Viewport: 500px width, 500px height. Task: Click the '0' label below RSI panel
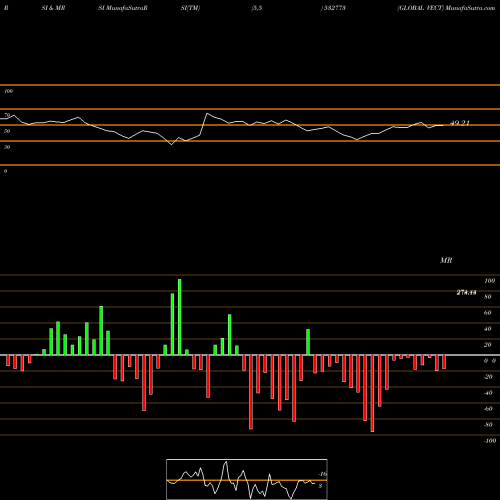[x=5, y=171]
